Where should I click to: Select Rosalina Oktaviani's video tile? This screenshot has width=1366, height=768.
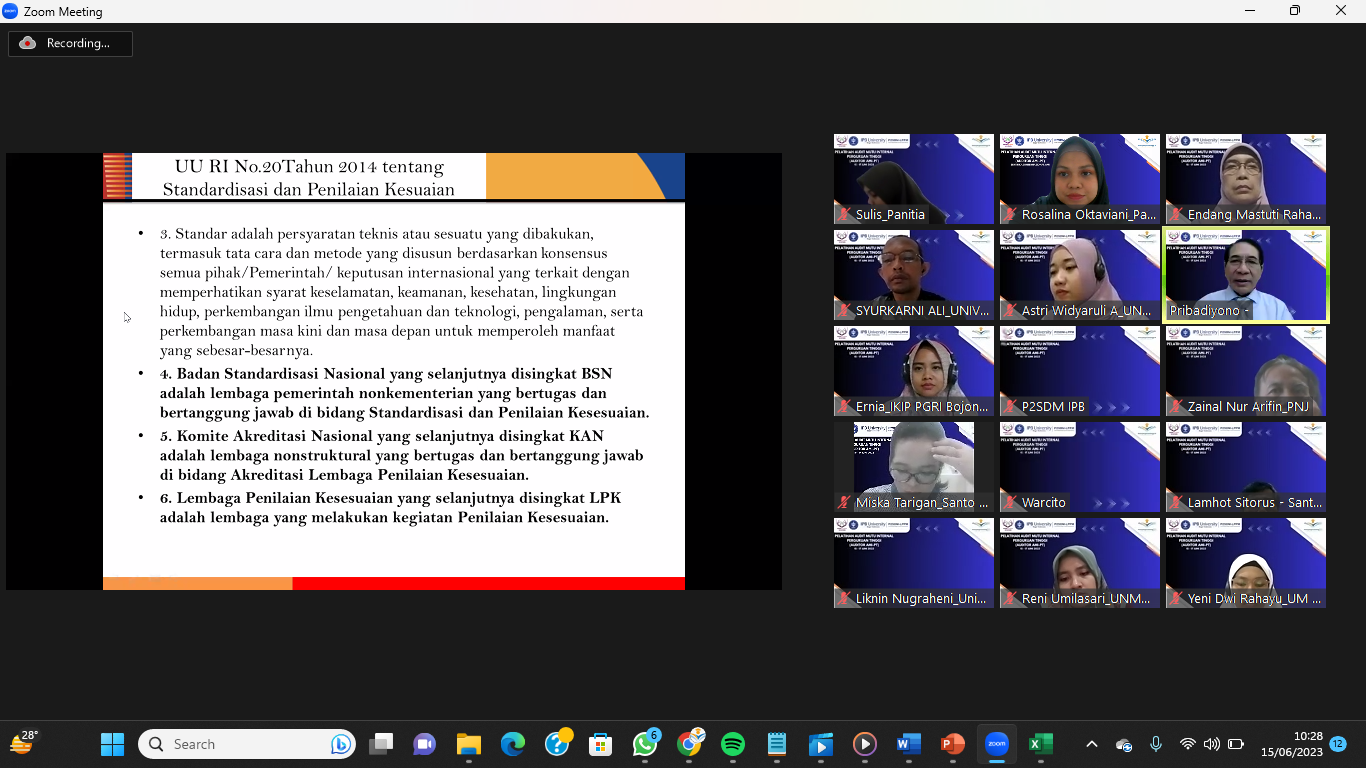[x=1080, y=179]
